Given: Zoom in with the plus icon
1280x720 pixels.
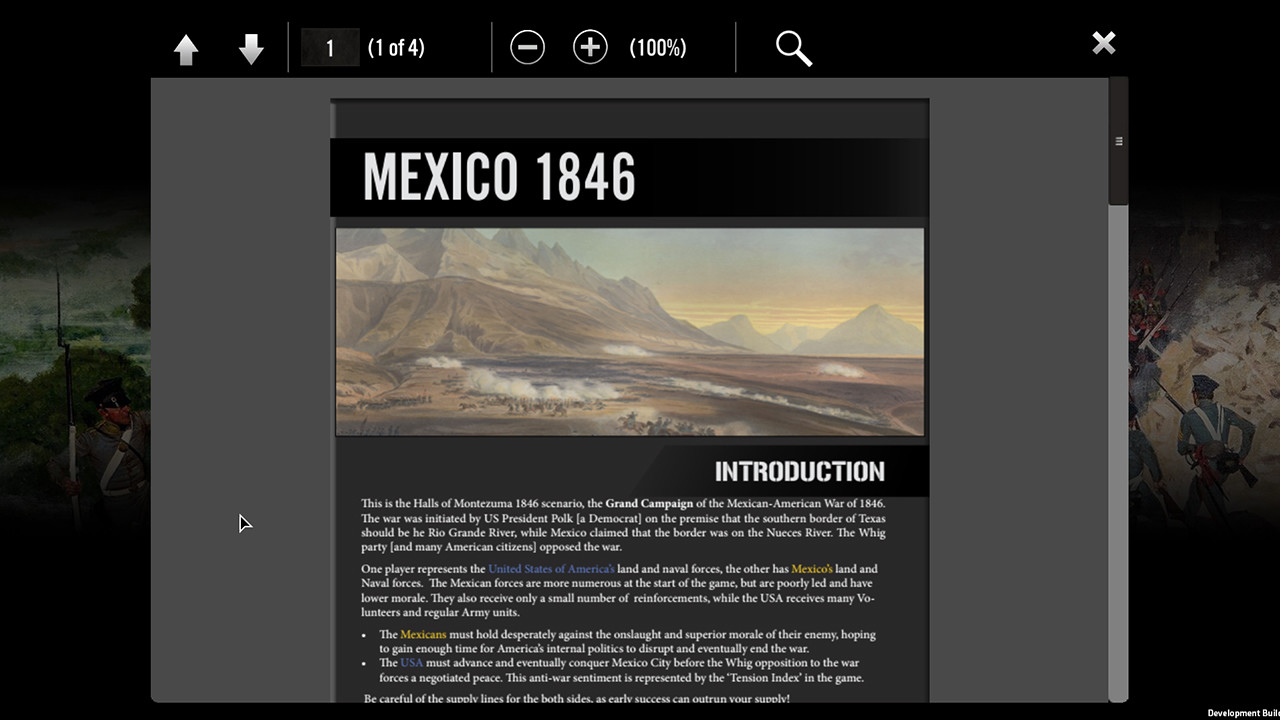Looking at the screenshot, I should point(590,46).
